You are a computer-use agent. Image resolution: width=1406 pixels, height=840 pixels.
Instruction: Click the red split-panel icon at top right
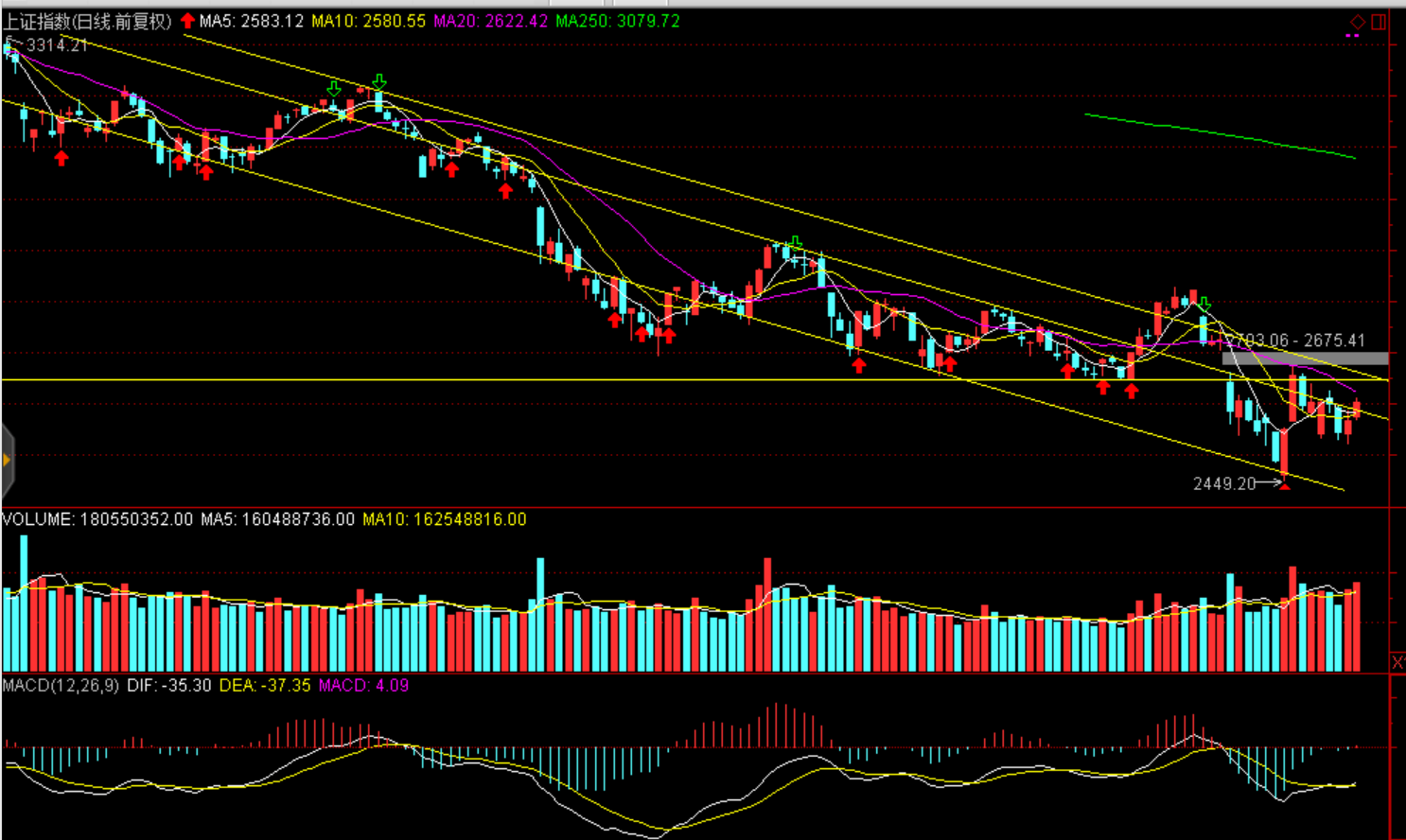point(1379,21)
